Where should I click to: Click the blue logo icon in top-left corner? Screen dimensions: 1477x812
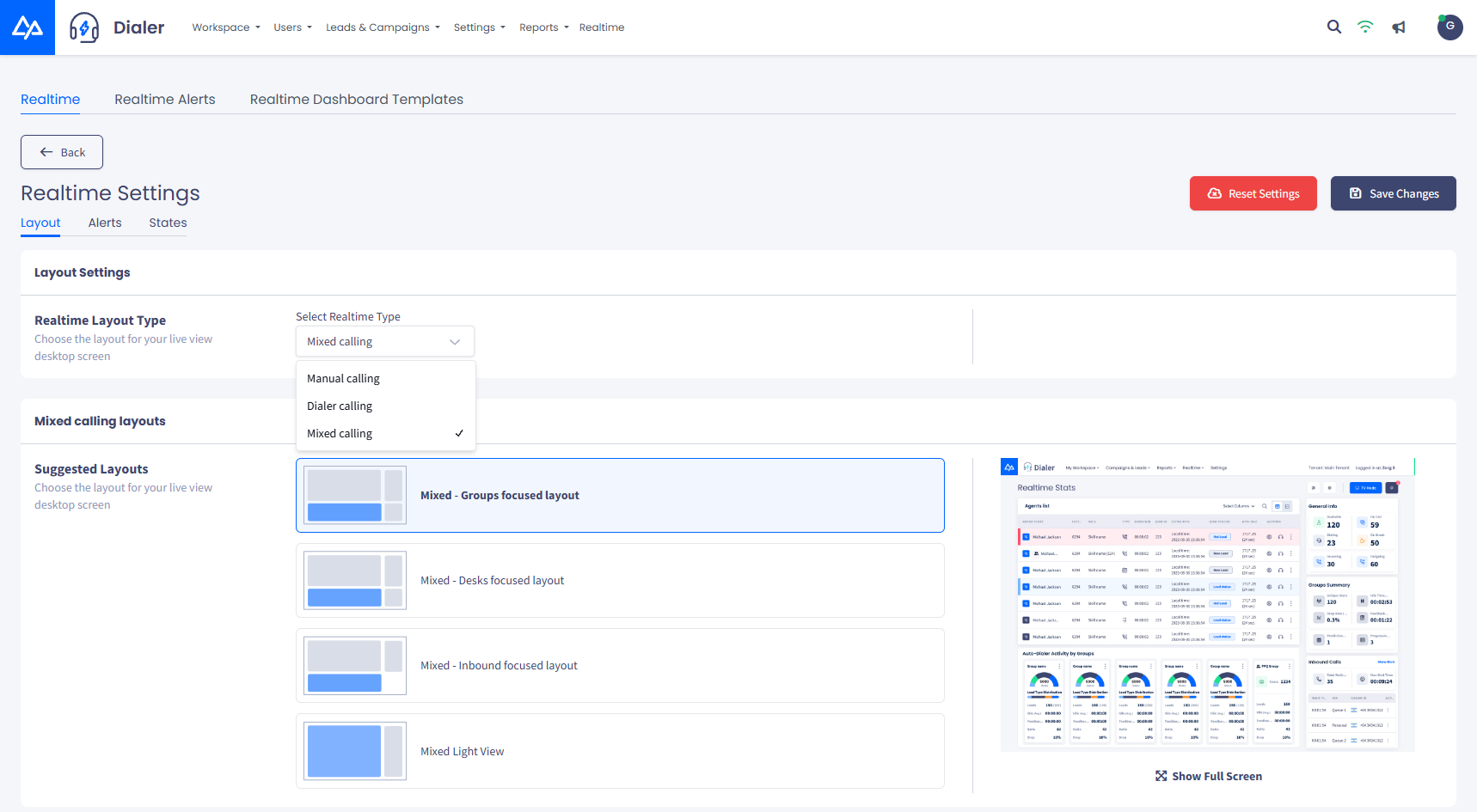point(28,27)
